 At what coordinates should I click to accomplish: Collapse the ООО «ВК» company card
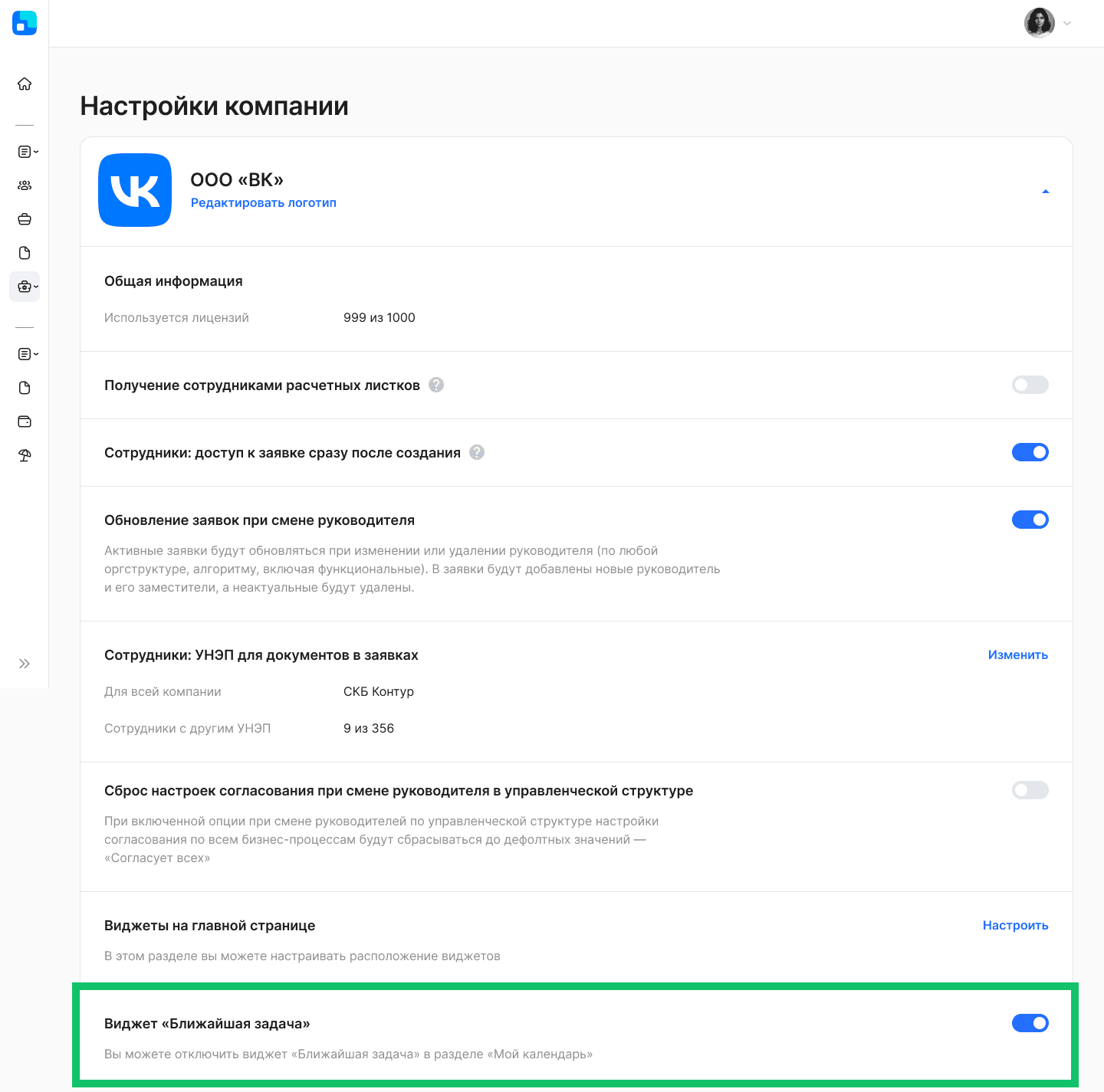click(1046, 192)
